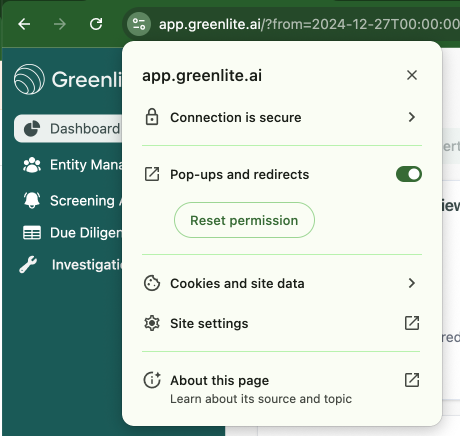Open Site settings in new tab
The height and width of the screenshot is (436, 460).
tap(282, 323)
